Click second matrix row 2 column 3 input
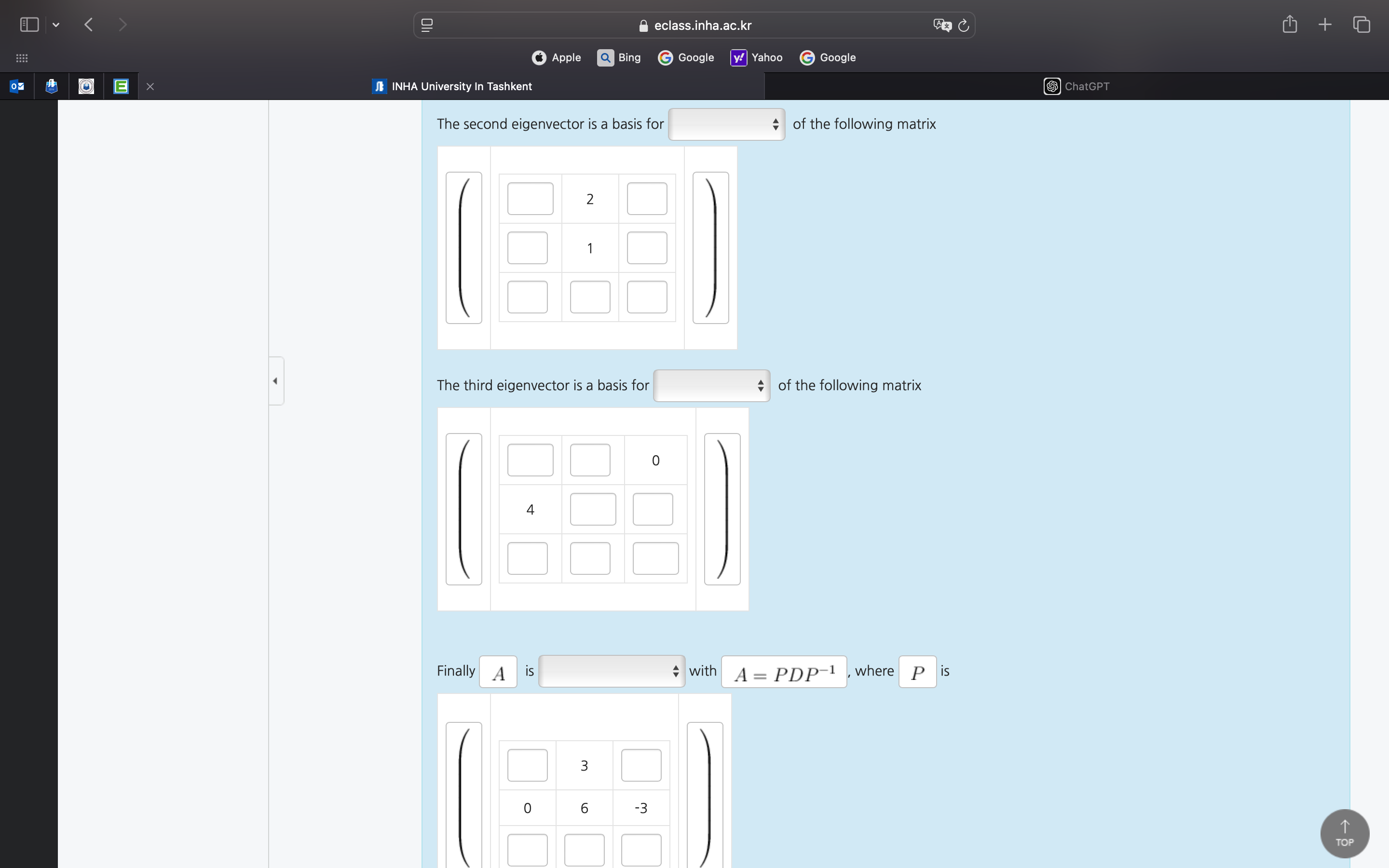 pos(647,248)
